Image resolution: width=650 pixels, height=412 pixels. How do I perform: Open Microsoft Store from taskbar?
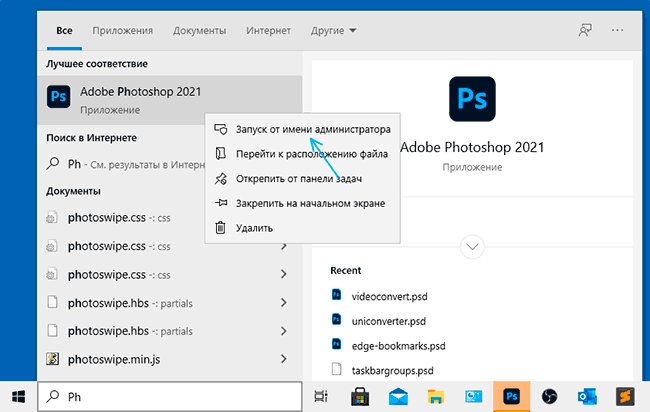360,397
